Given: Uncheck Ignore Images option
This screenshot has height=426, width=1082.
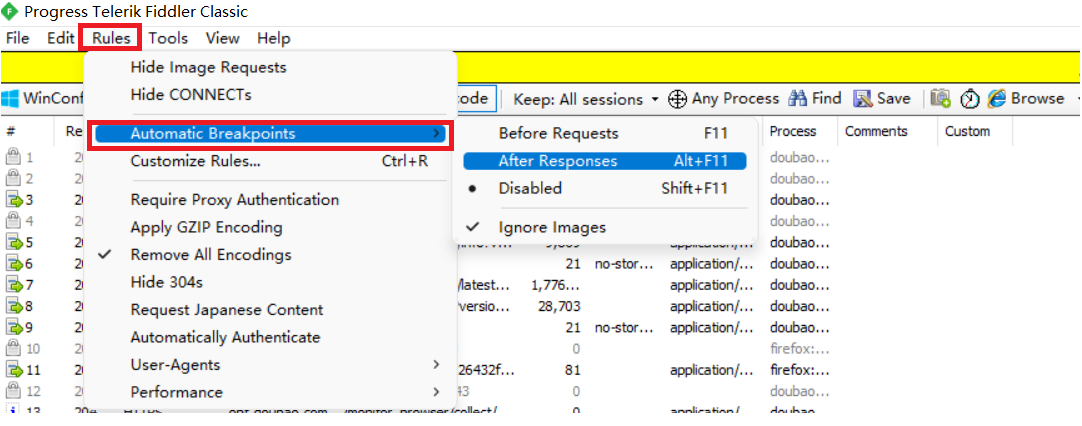Looking at the screenshot, I should [x=604, y=227].
